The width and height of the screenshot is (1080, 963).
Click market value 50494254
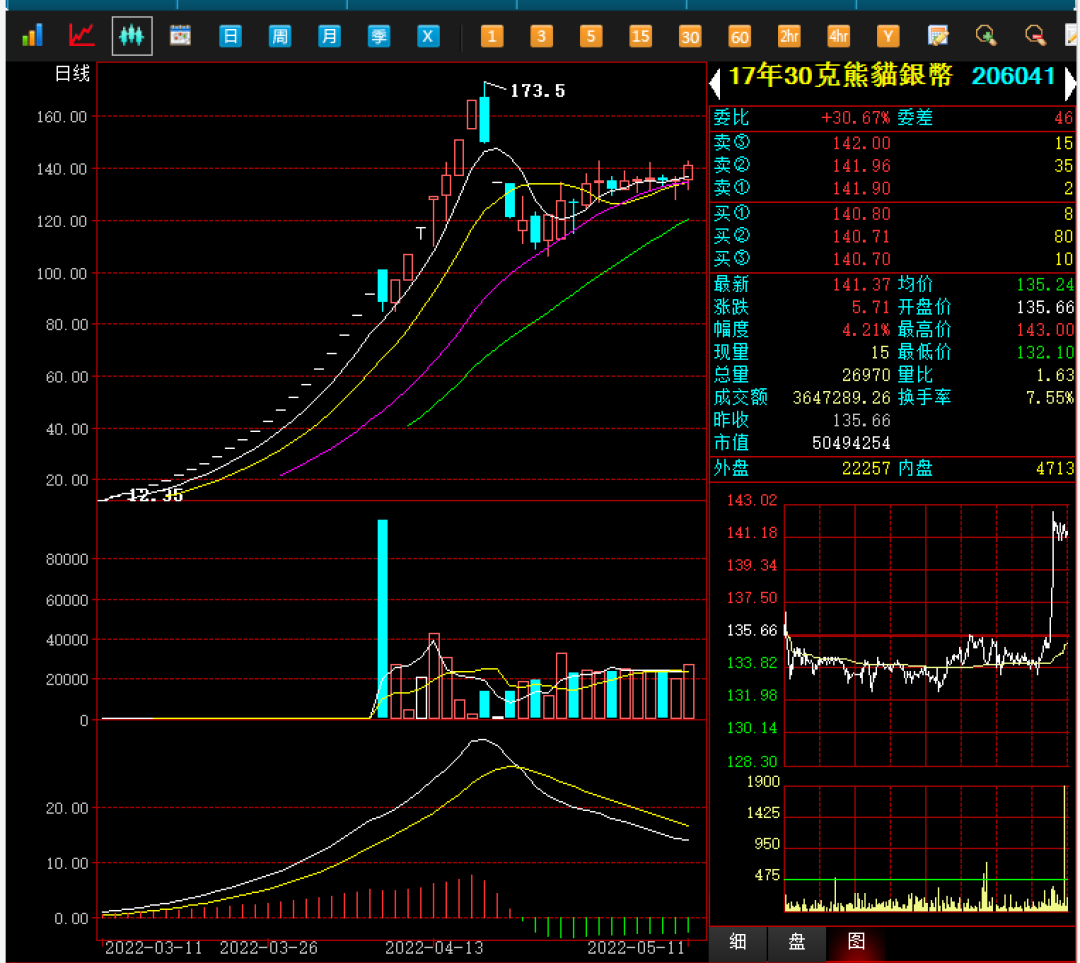click(851, 443)
